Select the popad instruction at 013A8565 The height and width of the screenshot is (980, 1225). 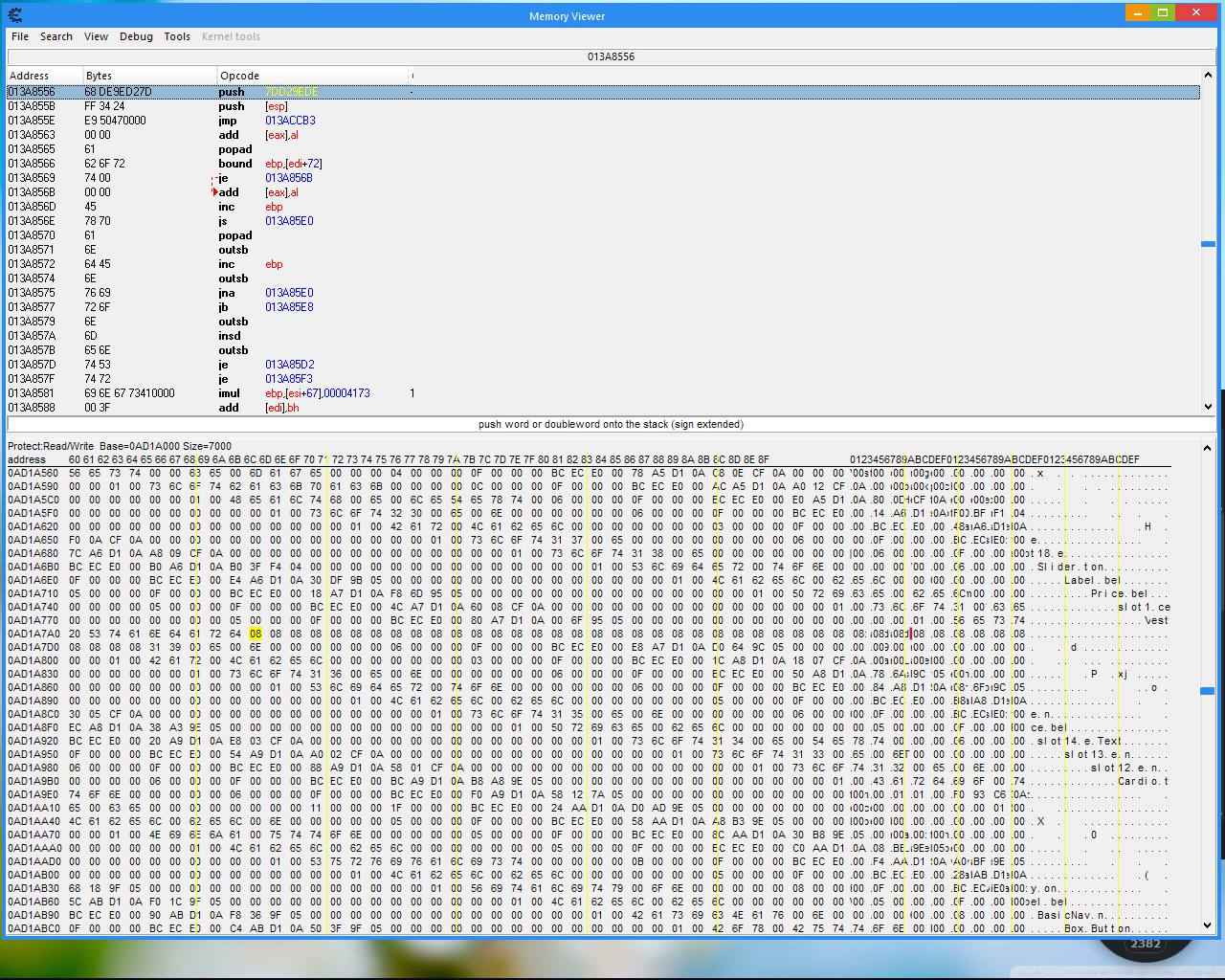(234, 149)
